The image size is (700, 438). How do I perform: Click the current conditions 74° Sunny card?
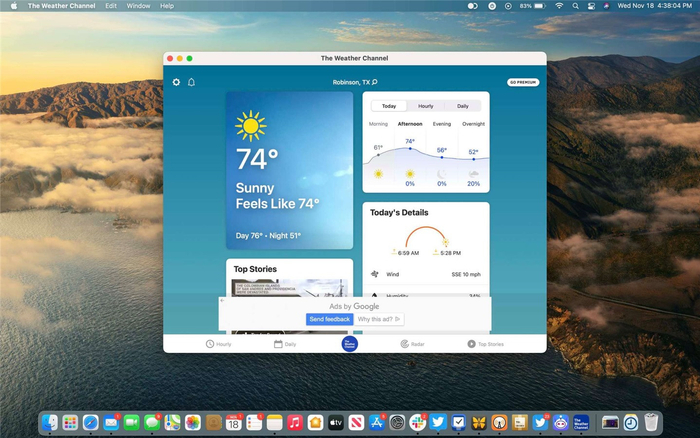click(x=289, y=170)
